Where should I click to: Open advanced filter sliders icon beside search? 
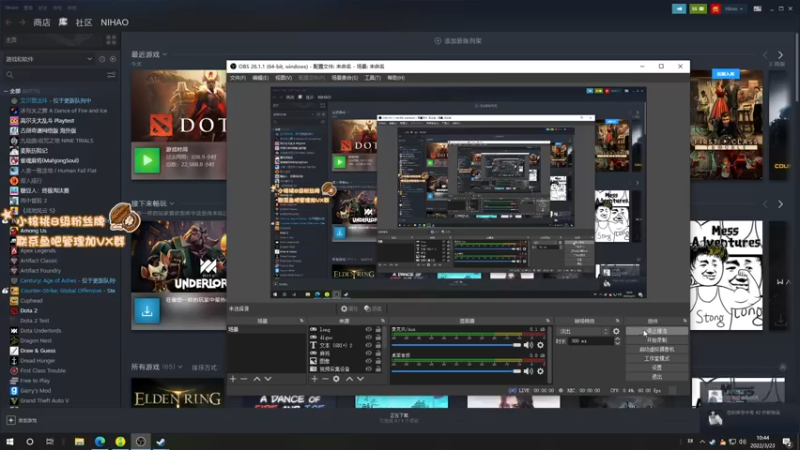[x=111, y=75]
